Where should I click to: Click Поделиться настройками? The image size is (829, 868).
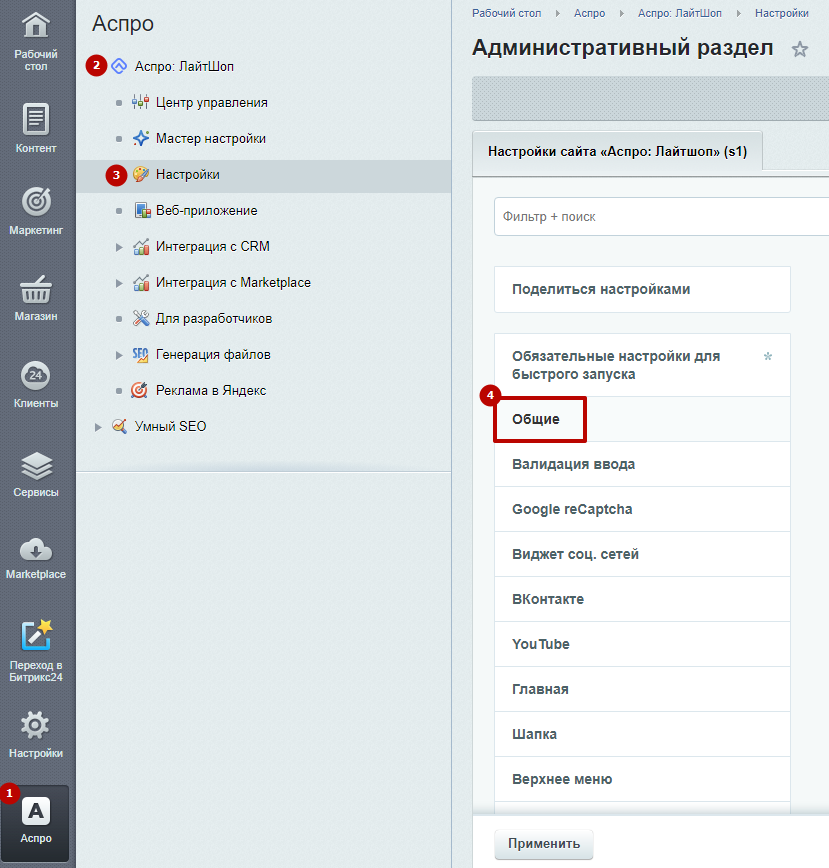pos(643,289)
